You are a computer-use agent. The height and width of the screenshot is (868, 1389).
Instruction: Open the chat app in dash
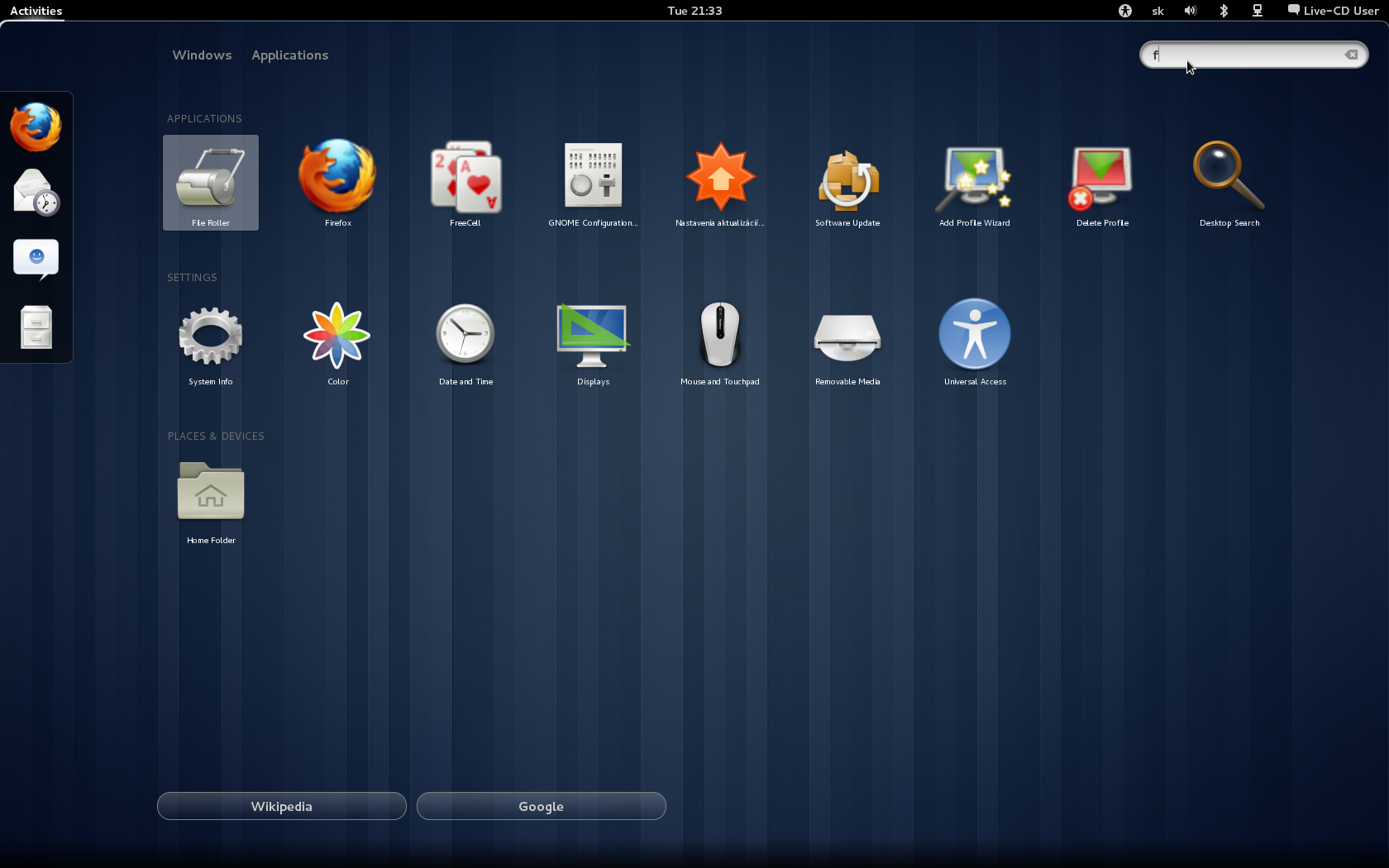(36, 260)
